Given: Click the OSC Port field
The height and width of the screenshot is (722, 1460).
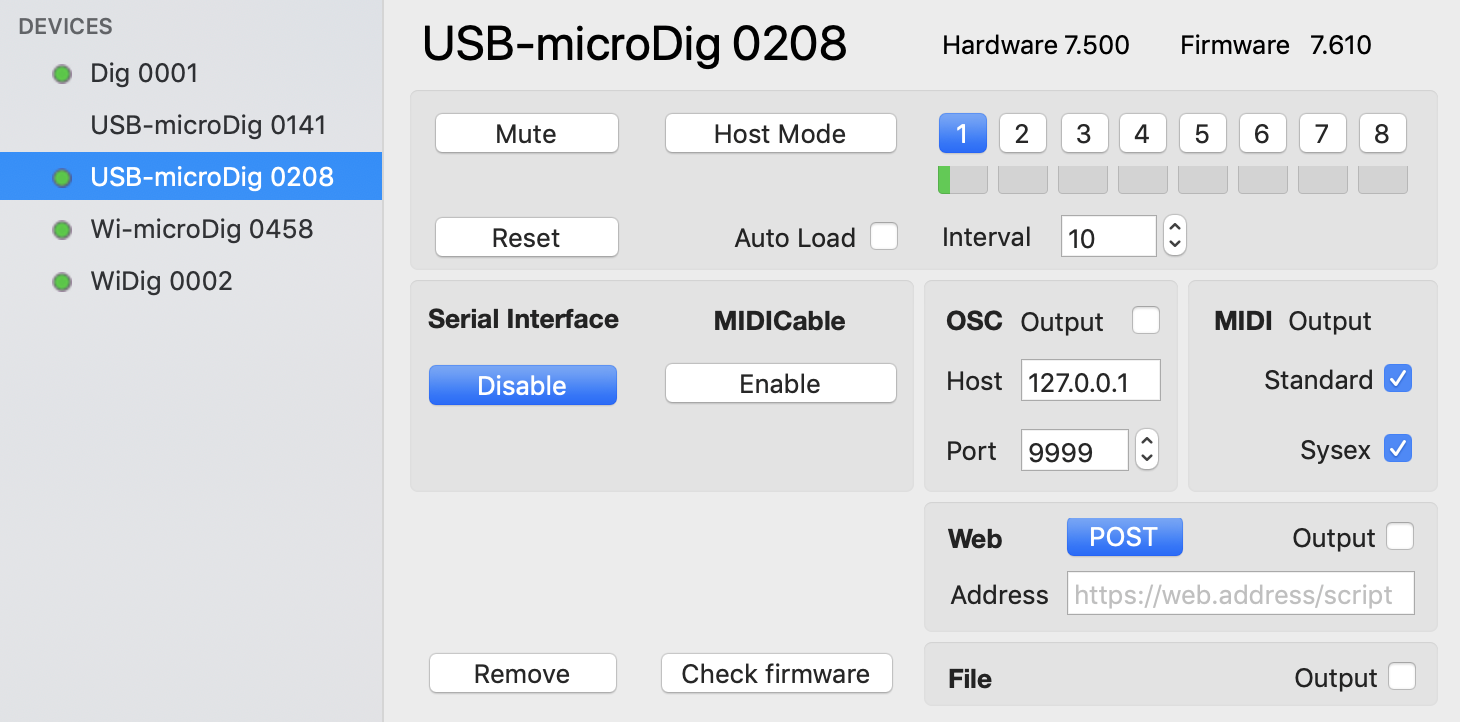Looking at the screenshot, I should click(x=1075, y=450).
